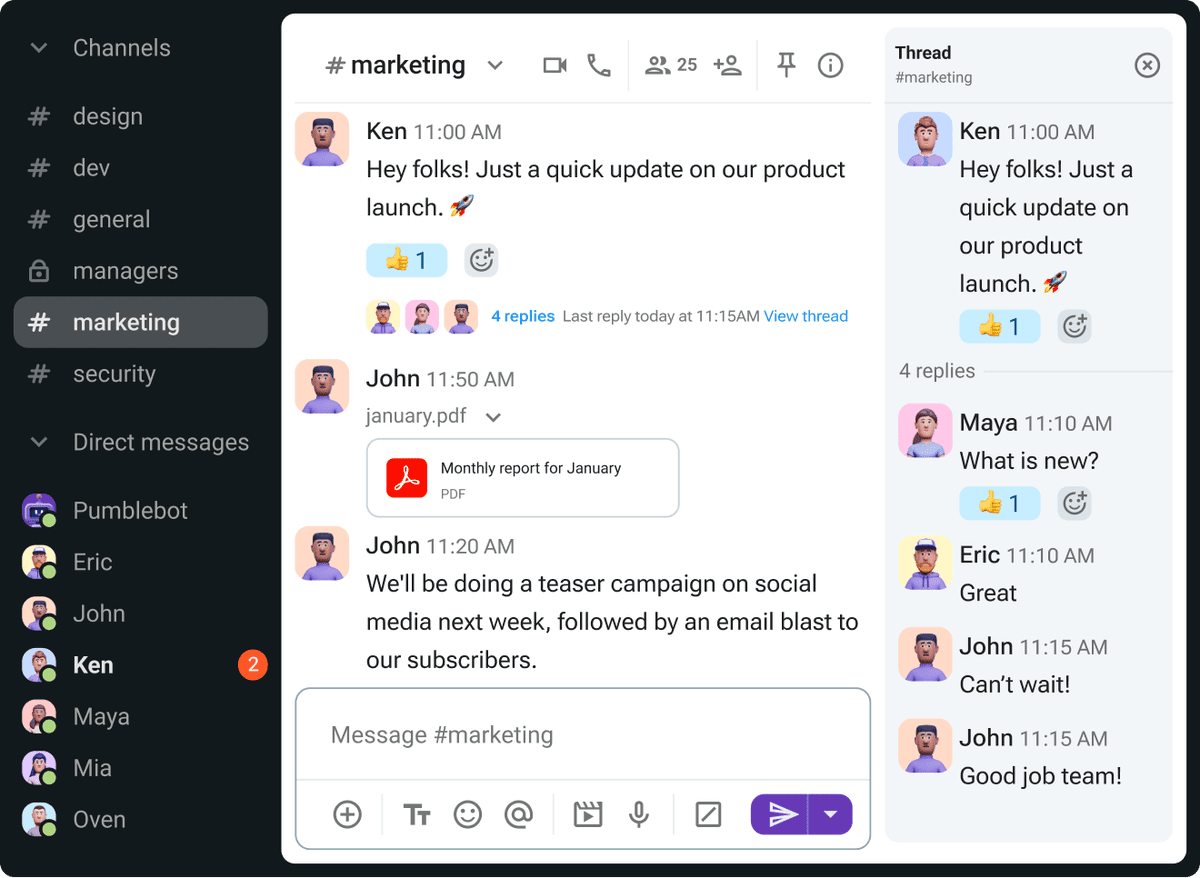The width and height of the screenshot is (1200, 878).
Task: Open the send options dropdown arrow
Action: point(830,815)
